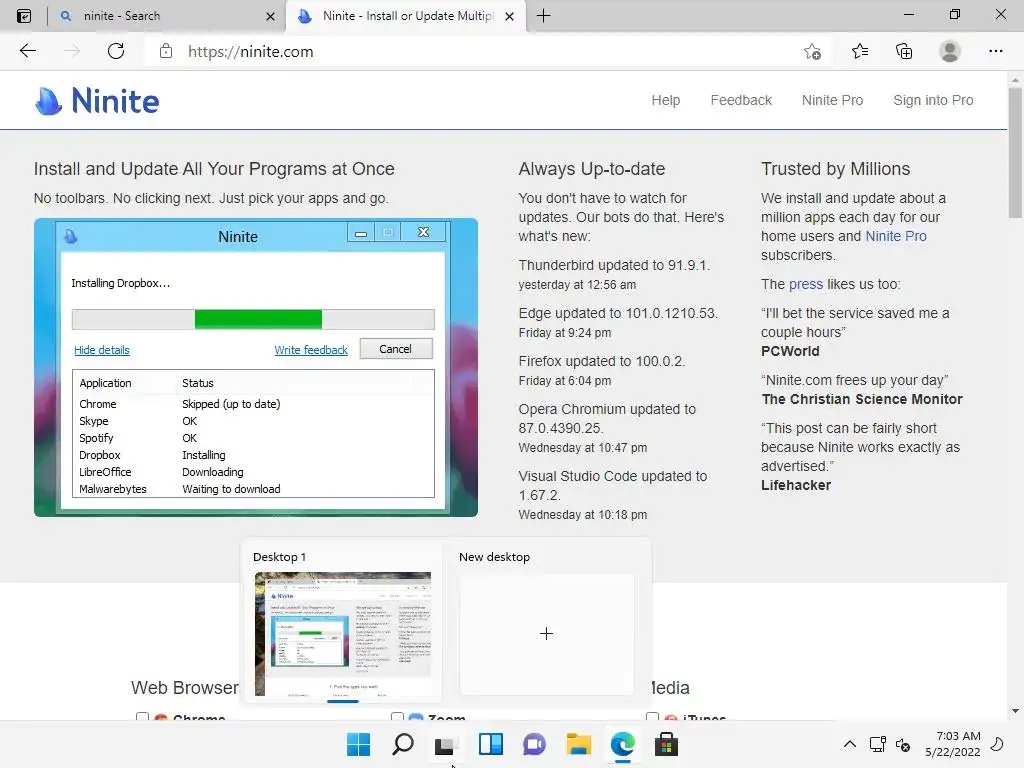Add this page to favorites
The width and height of the screenshot is (1024, 768).
[x=812, y=51]
